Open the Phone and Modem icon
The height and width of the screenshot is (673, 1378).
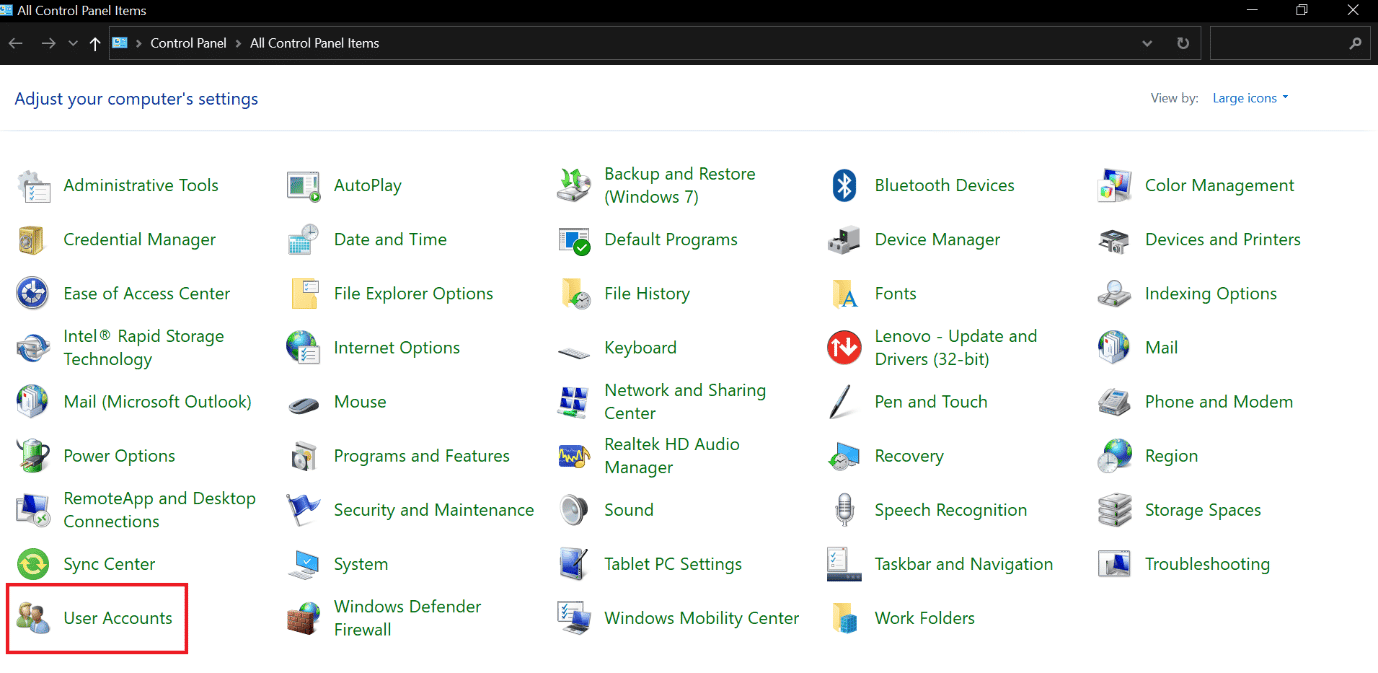pyautogui.click(x=1114, y=402)
